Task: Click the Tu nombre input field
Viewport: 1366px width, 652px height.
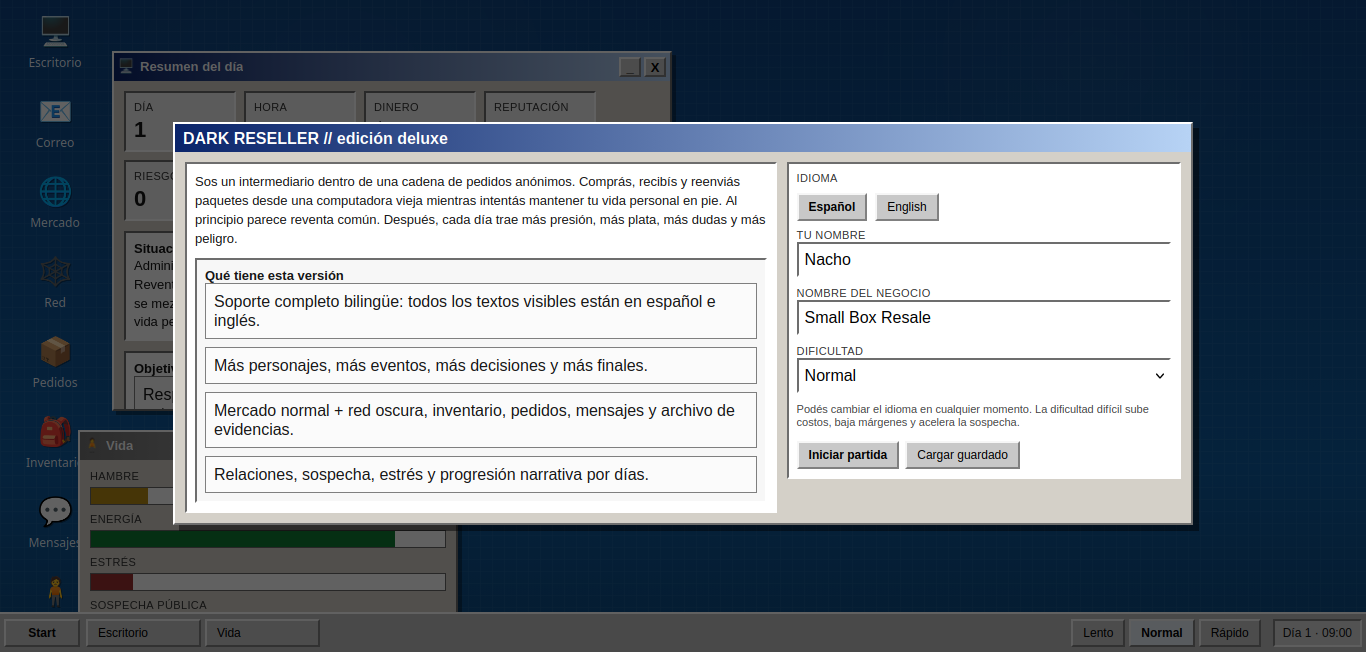Action: coord(984,259)
